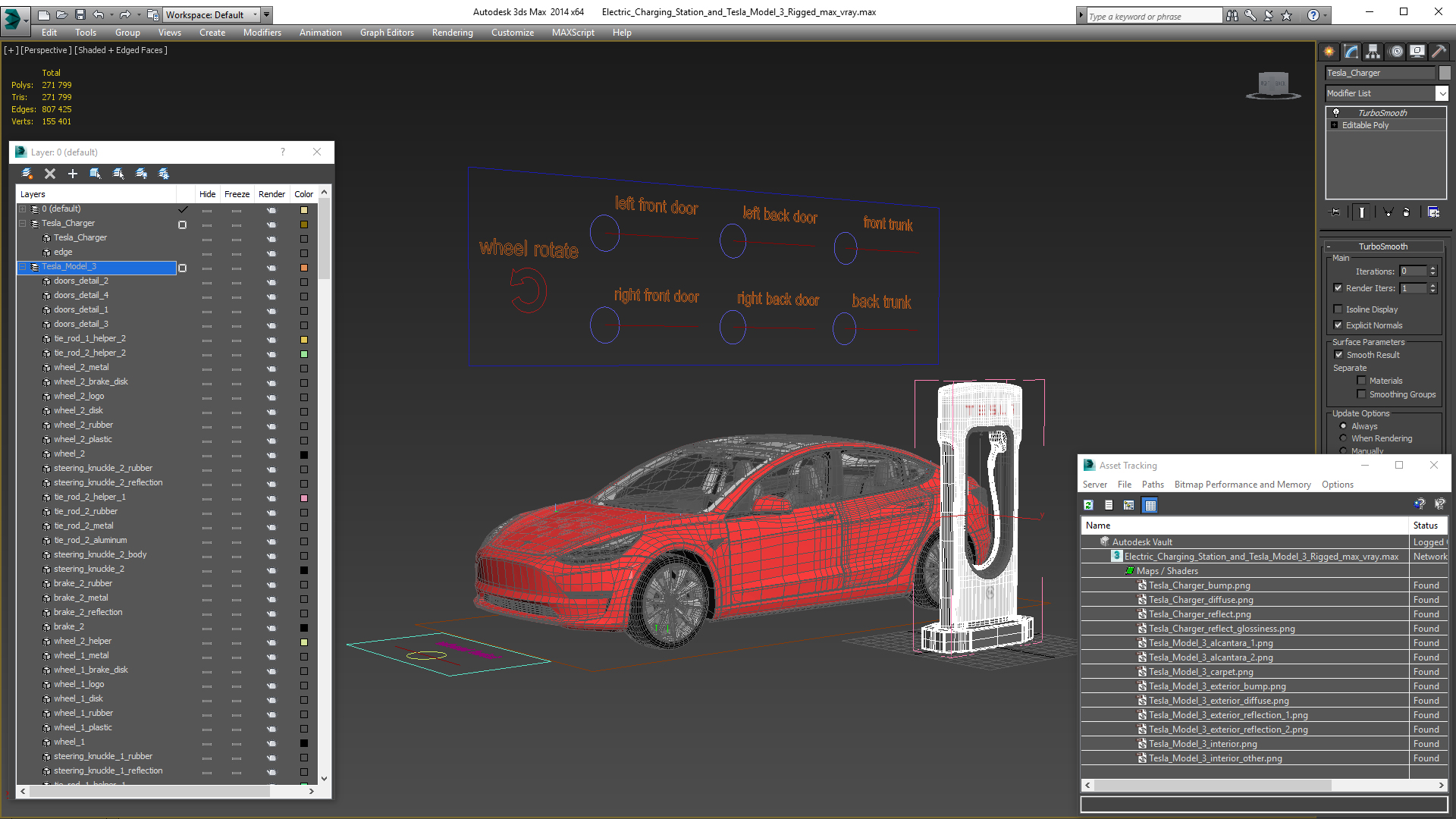Click the Layer dialog help question mark
Screen dimensions: 1456x819
point(283,152)
